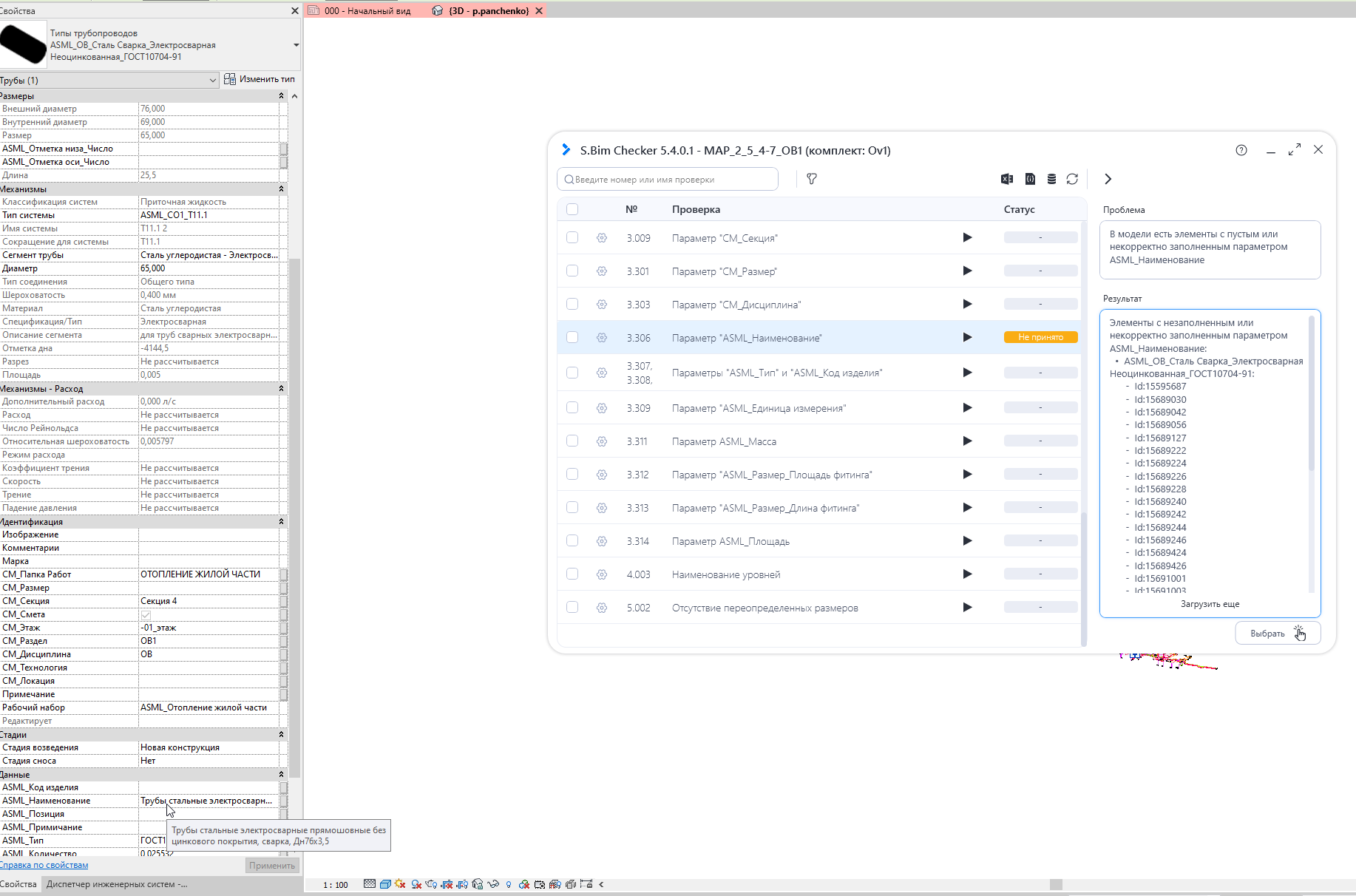The width and height of the screenshot is (1356, 896).
Task: Open the Свойства tab at bottom
Action: click(x=18, y=884)
